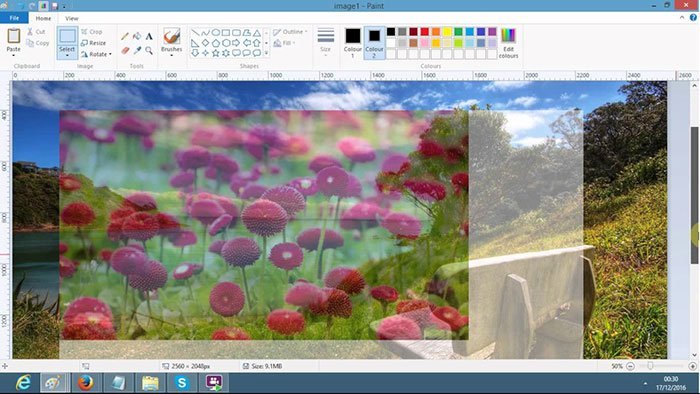
Task: Choose the Six-point star shape
Action: click(x=226, y=53)
